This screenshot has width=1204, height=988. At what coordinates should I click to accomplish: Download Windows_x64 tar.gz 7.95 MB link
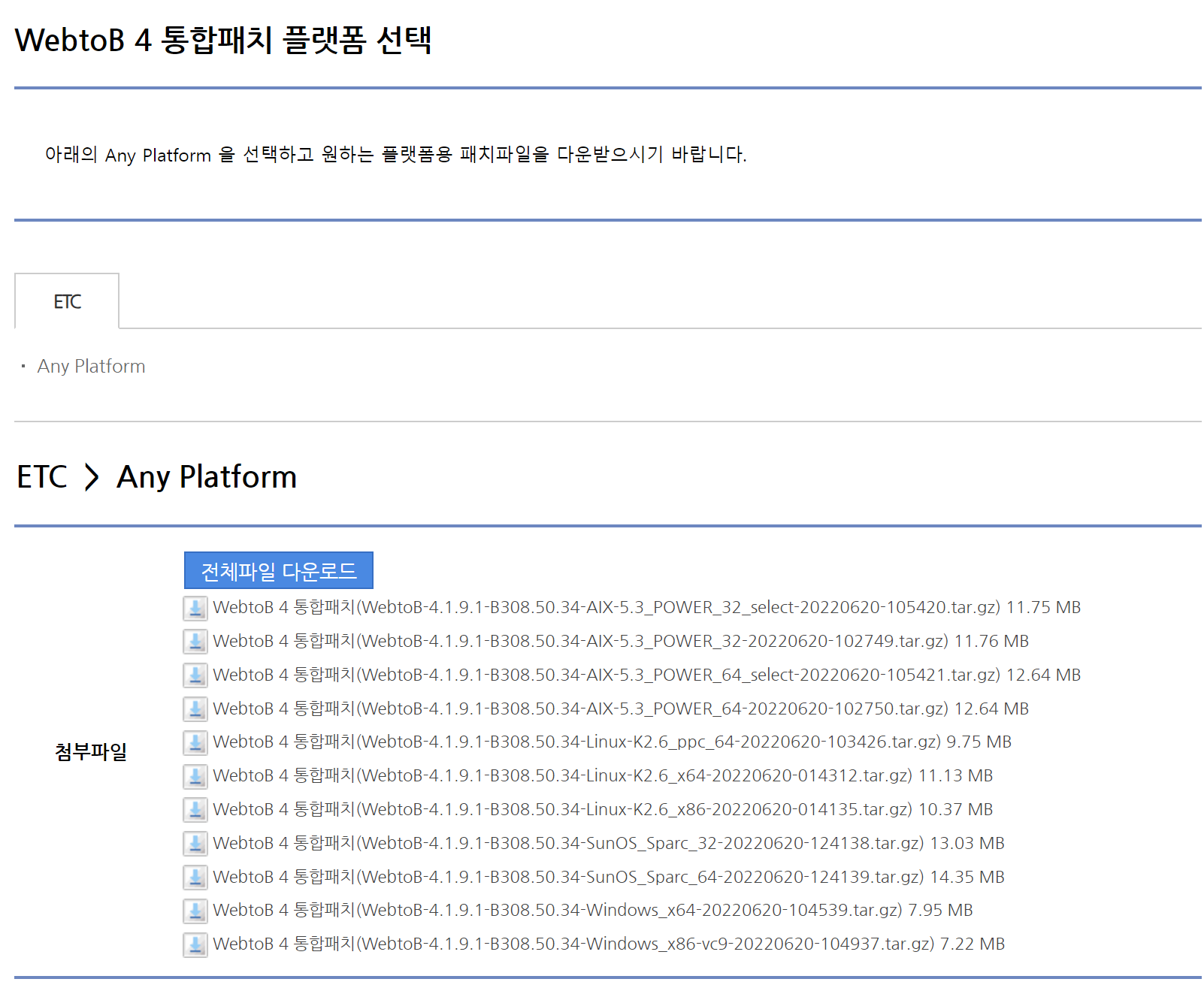(593, 910)
